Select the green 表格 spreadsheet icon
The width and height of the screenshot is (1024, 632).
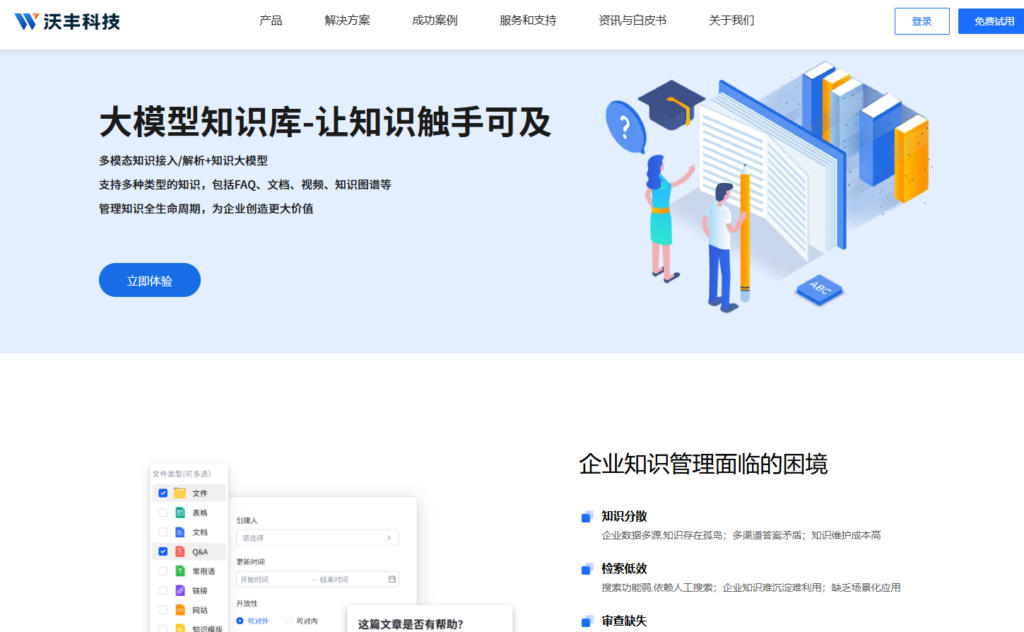point(180,513)
